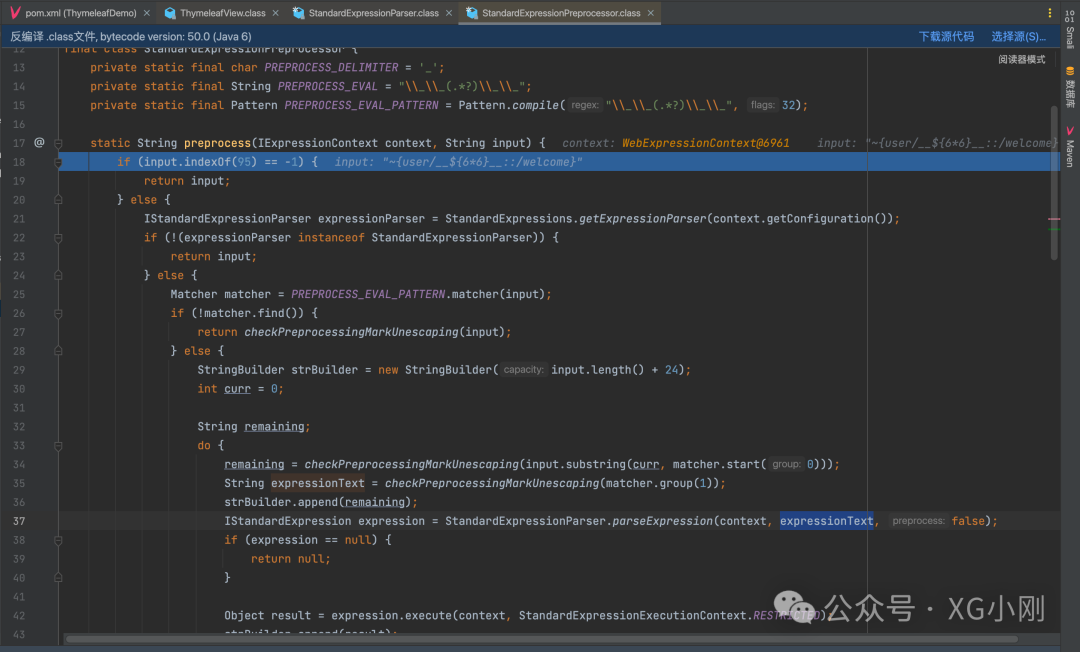Switch to pom.xml (ThymeleafDemo) tab
Viewport: 1080px width, 652px height.
click(81, 13)
